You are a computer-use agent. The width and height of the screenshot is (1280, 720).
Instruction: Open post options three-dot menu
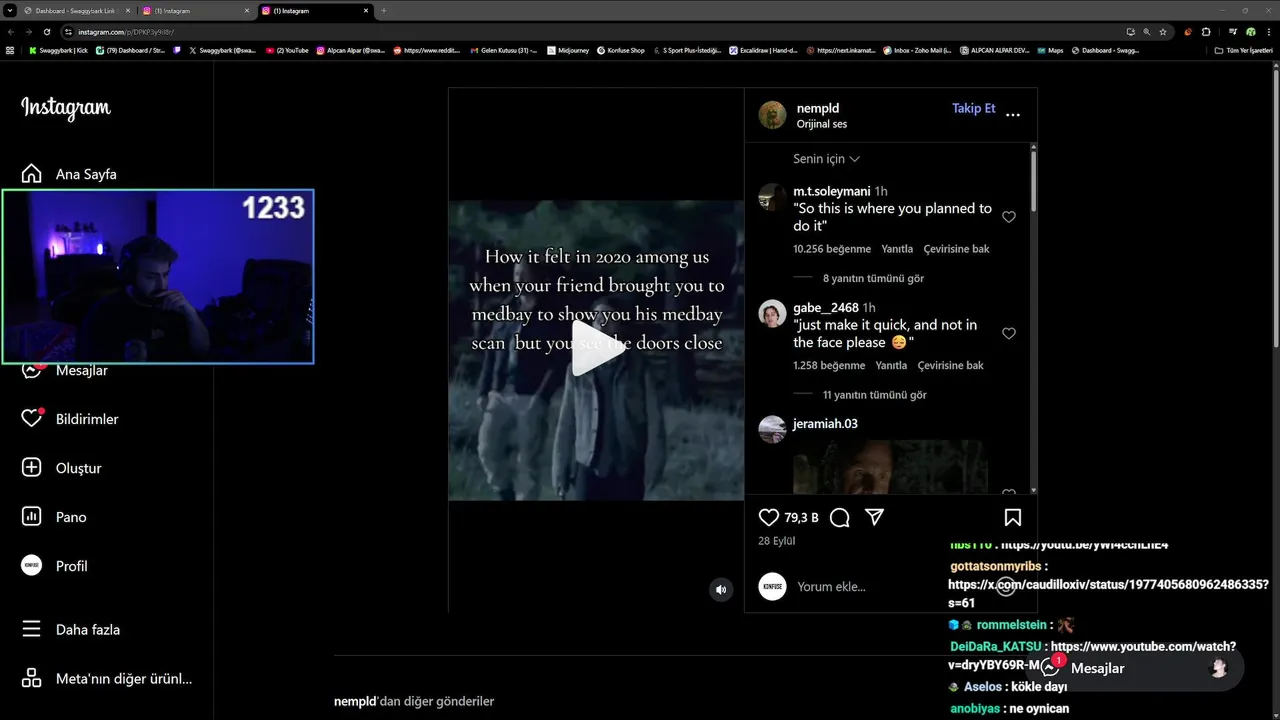tap(1013, 115)
